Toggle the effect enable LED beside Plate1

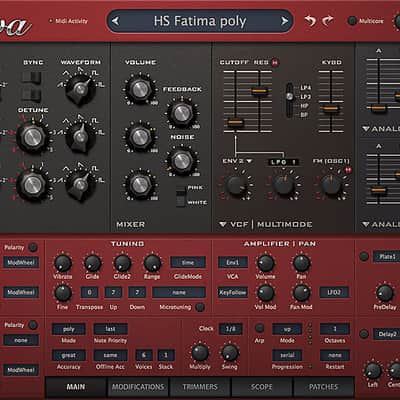(x=364, y=256)
